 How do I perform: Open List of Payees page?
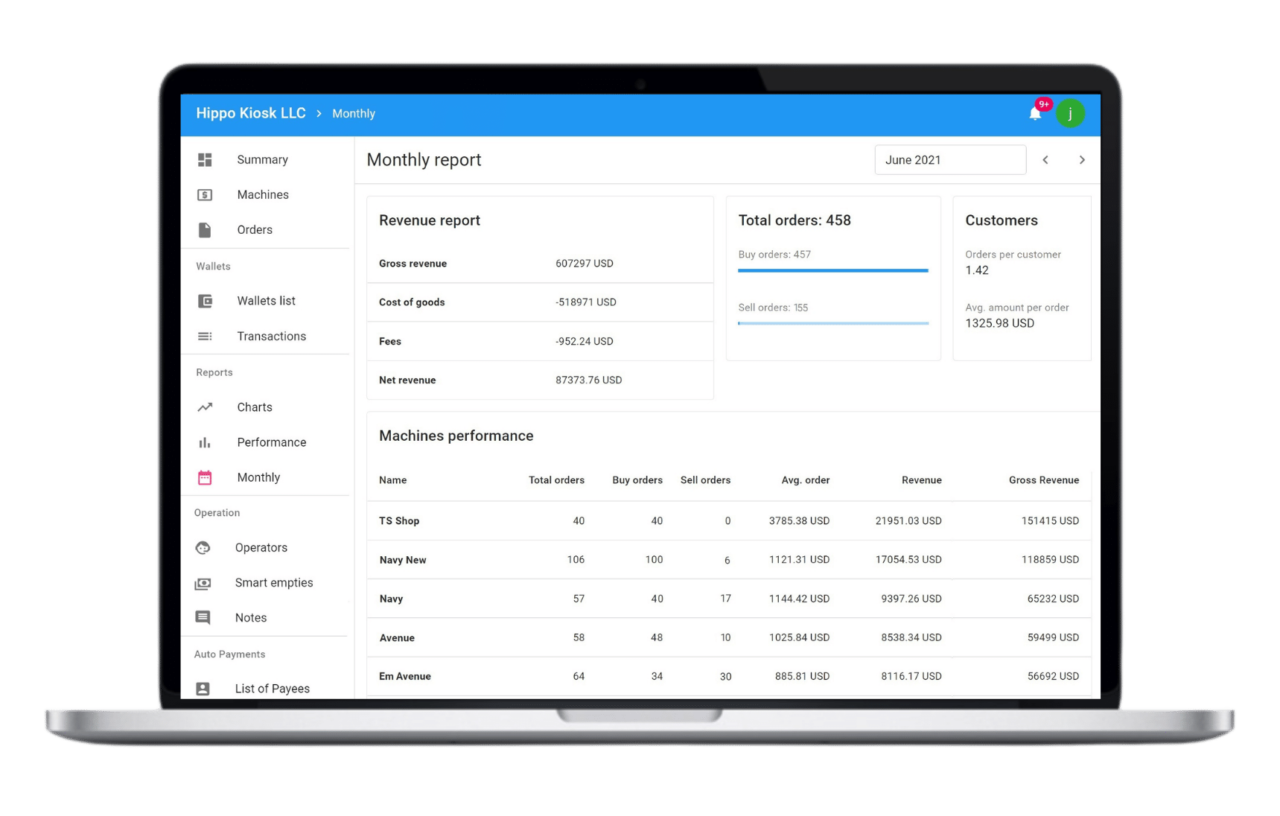pos(272,688)
